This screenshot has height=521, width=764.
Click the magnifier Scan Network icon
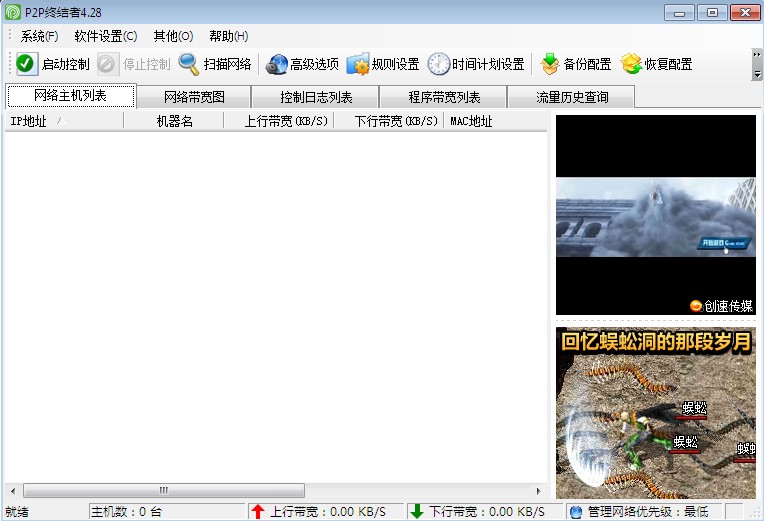[x=189, y=64]
